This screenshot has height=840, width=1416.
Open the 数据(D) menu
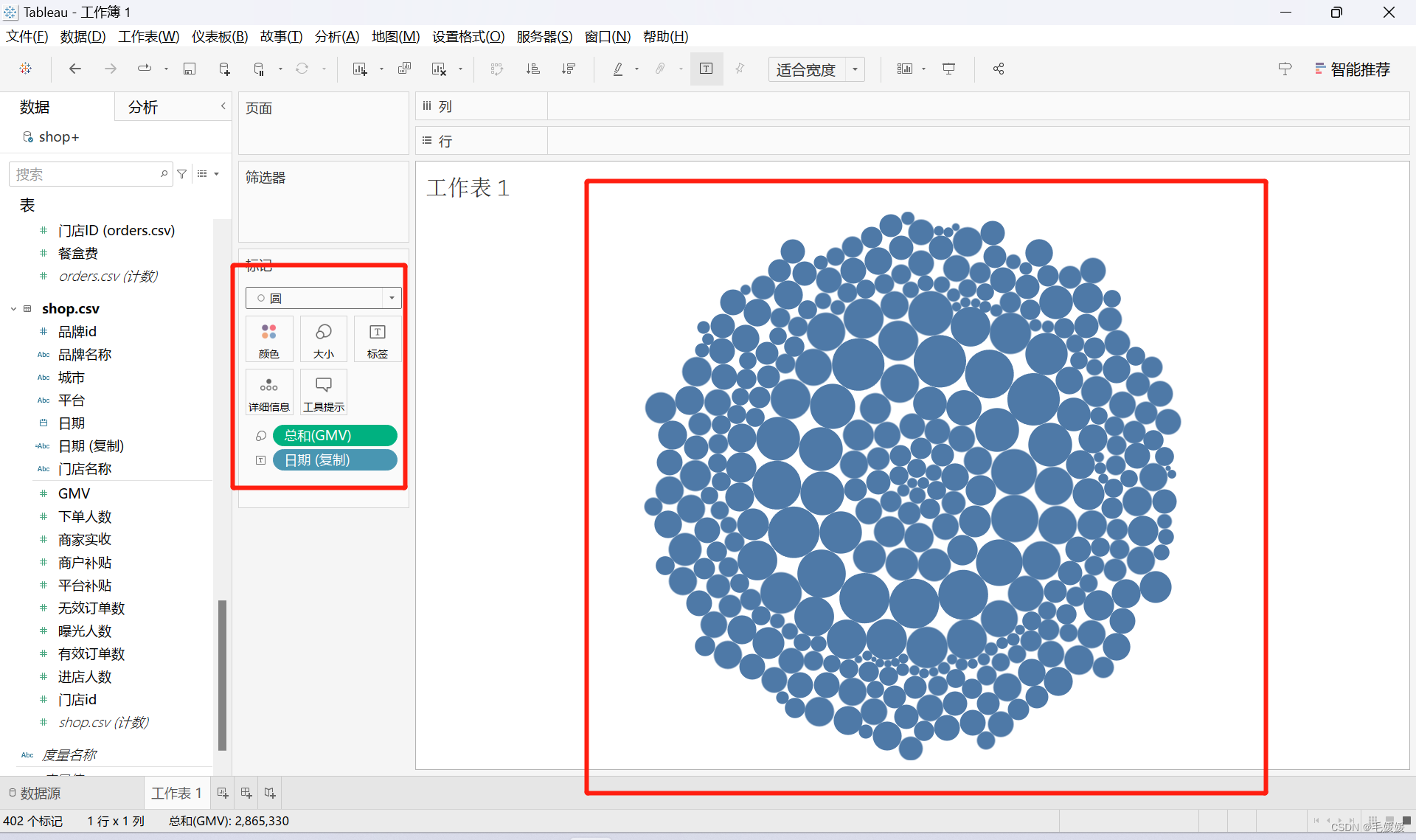pyautogui.click(x=83, y=36)
